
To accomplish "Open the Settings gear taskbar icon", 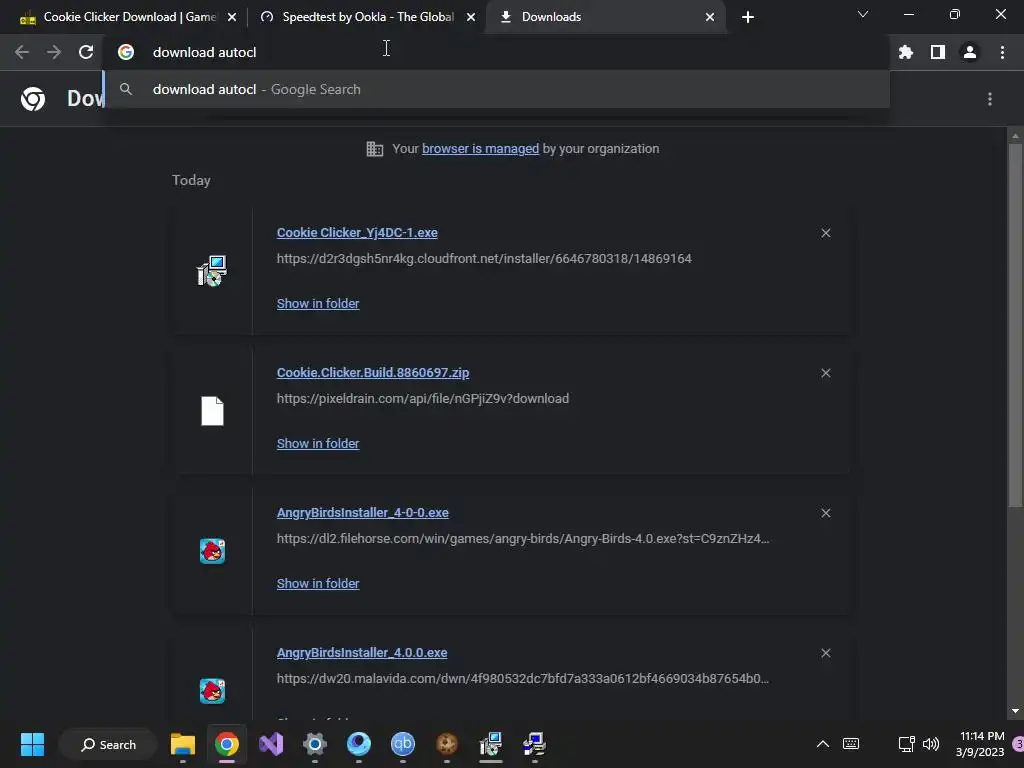I will 315,744.
